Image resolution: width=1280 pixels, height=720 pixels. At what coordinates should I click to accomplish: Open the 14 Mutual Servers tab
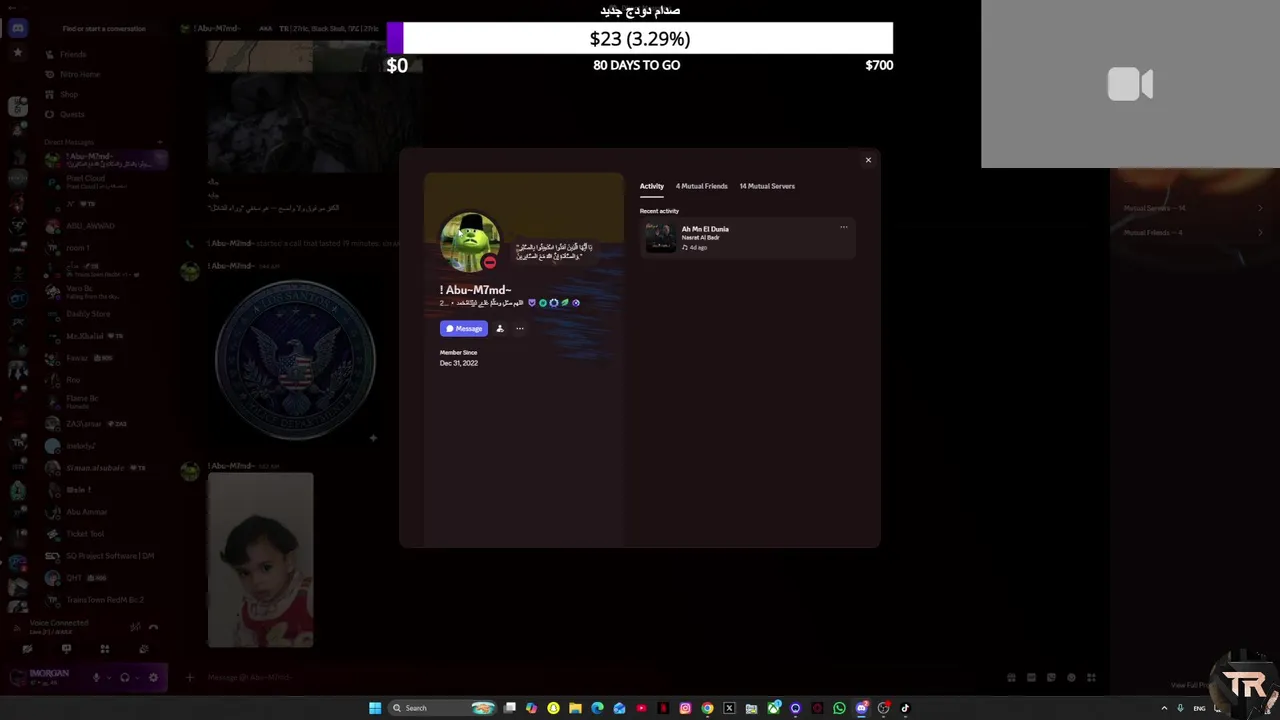(767, 186)
